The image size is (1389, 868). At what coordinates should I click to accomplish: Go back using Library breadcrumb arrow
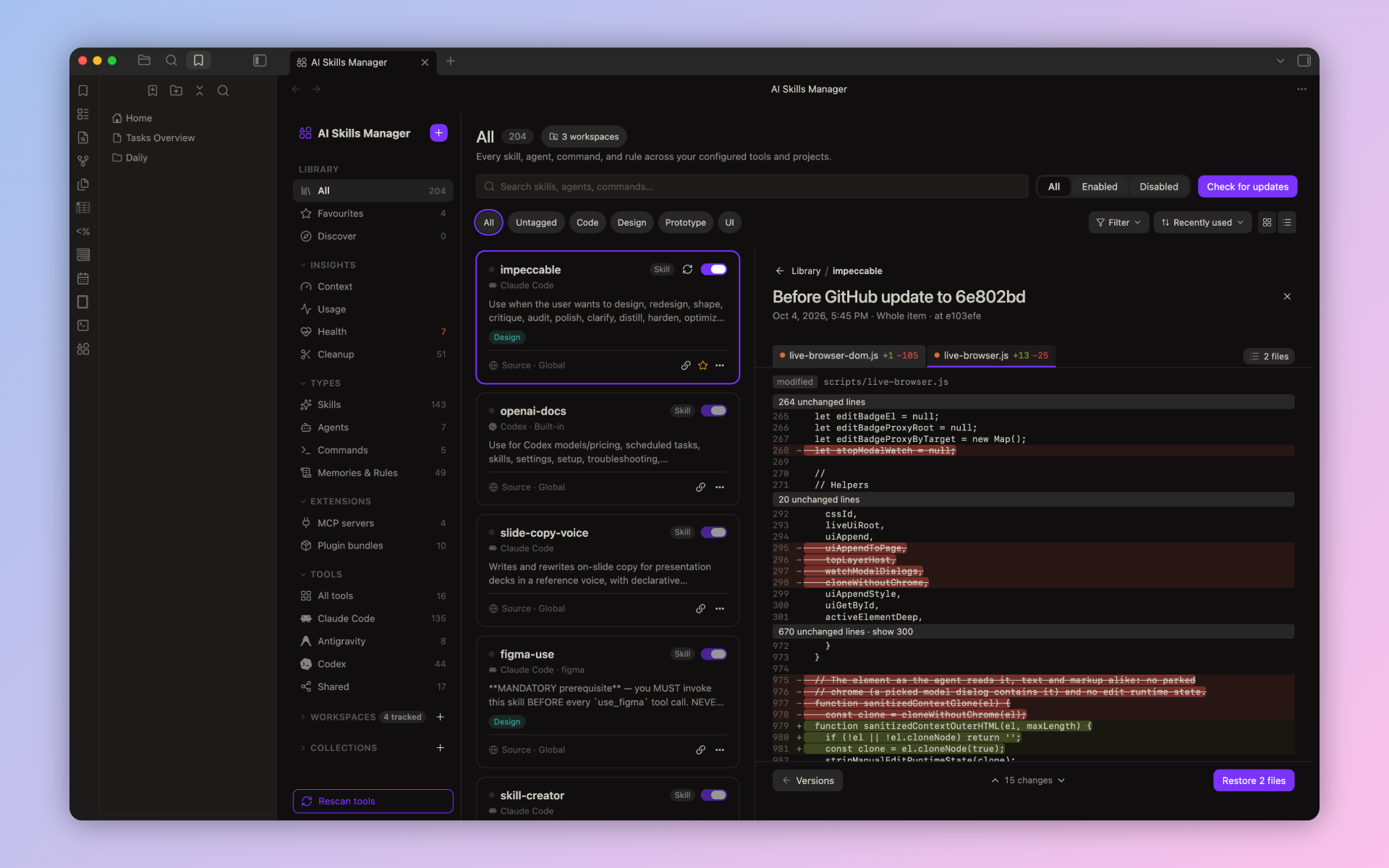(779, 271)
